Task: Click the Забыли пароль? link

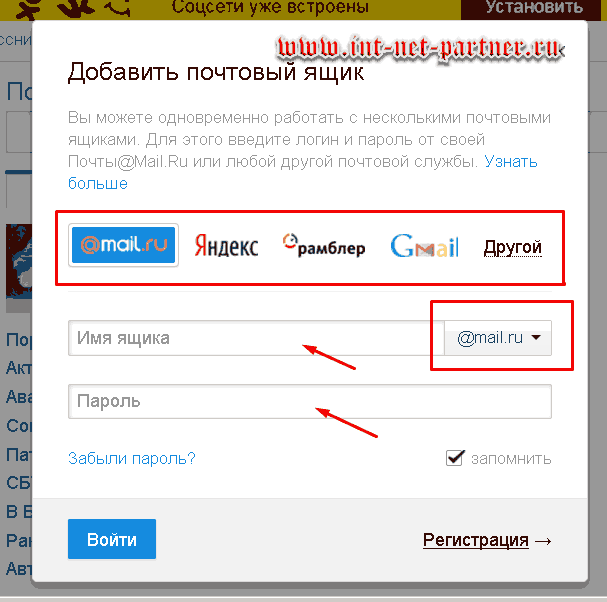Action: pos(132,458)
